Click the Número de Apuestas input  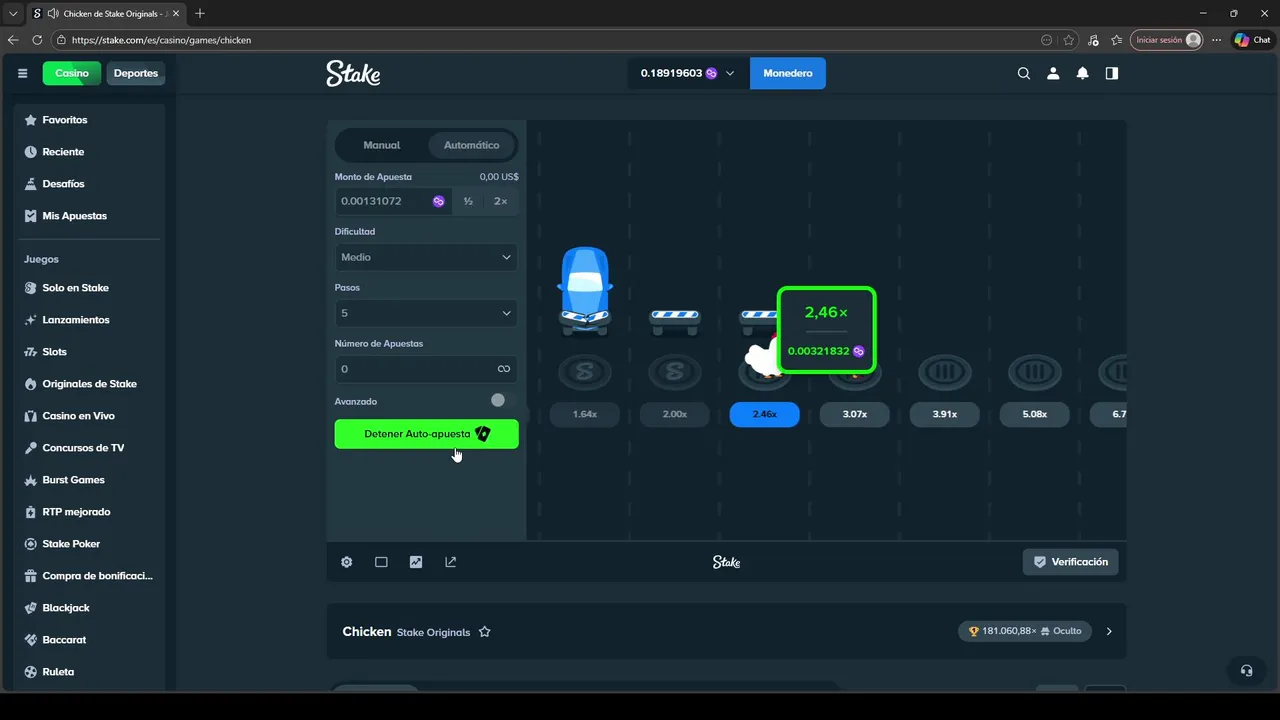pos(426,369)
